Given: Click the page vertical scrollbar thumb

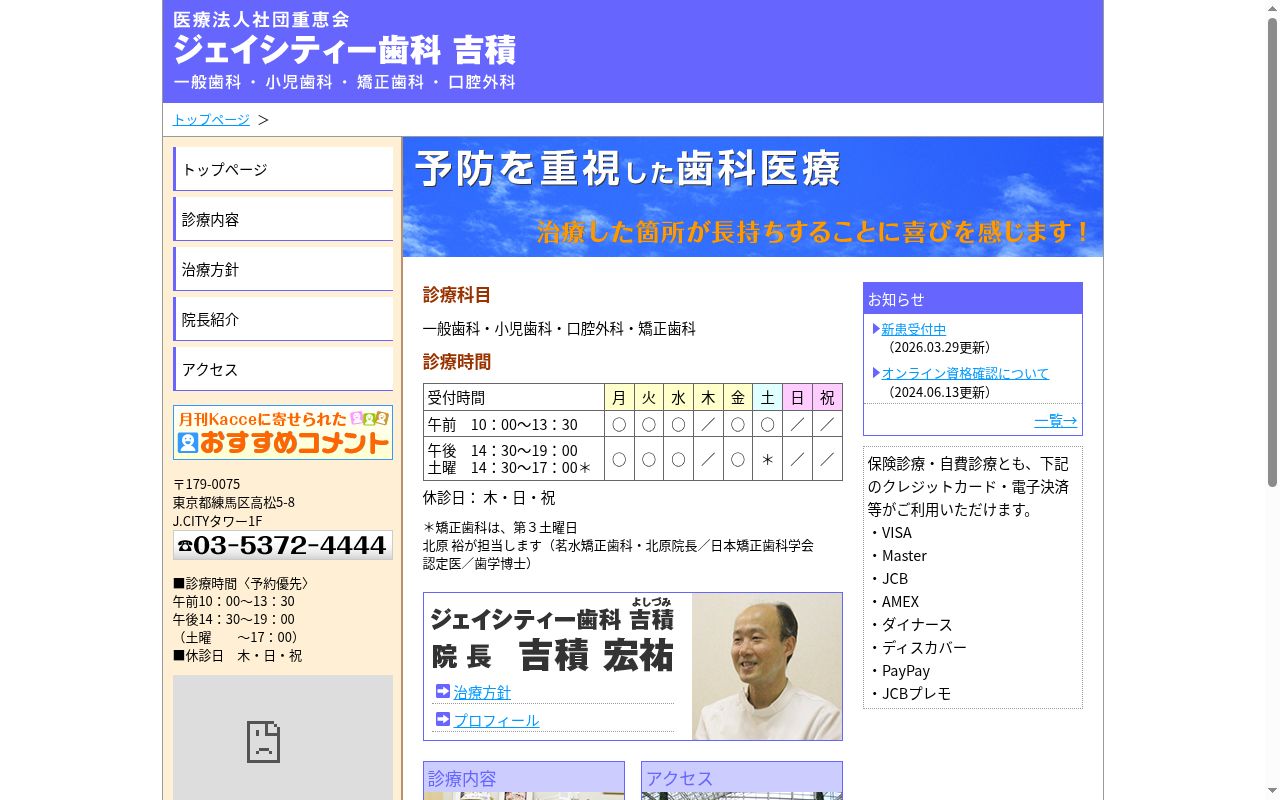Looking at the screenshot, I should click(x=1272, y=250).
